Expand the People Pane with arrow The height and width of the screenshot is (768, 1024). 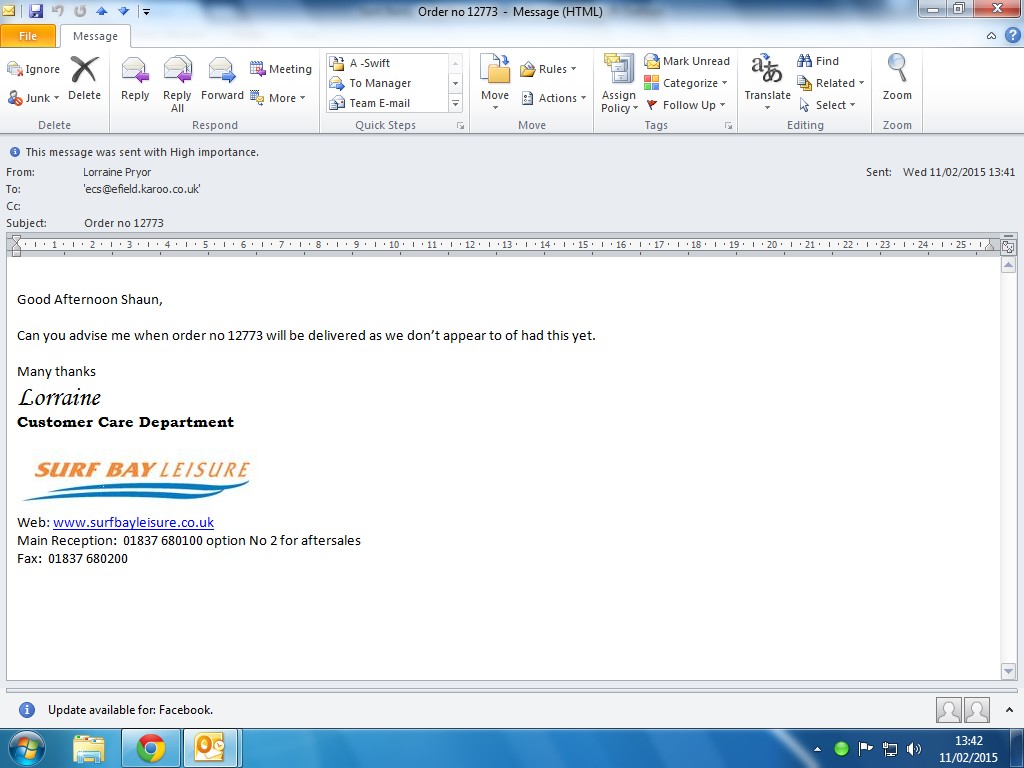pos(1010,710)
